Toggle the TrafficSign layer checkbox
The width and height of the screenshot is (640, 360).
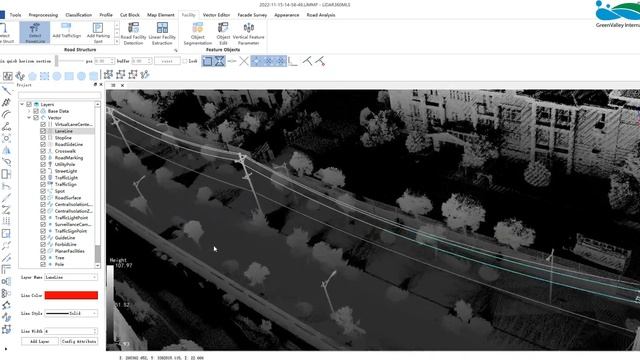click(x=43, y=184)
